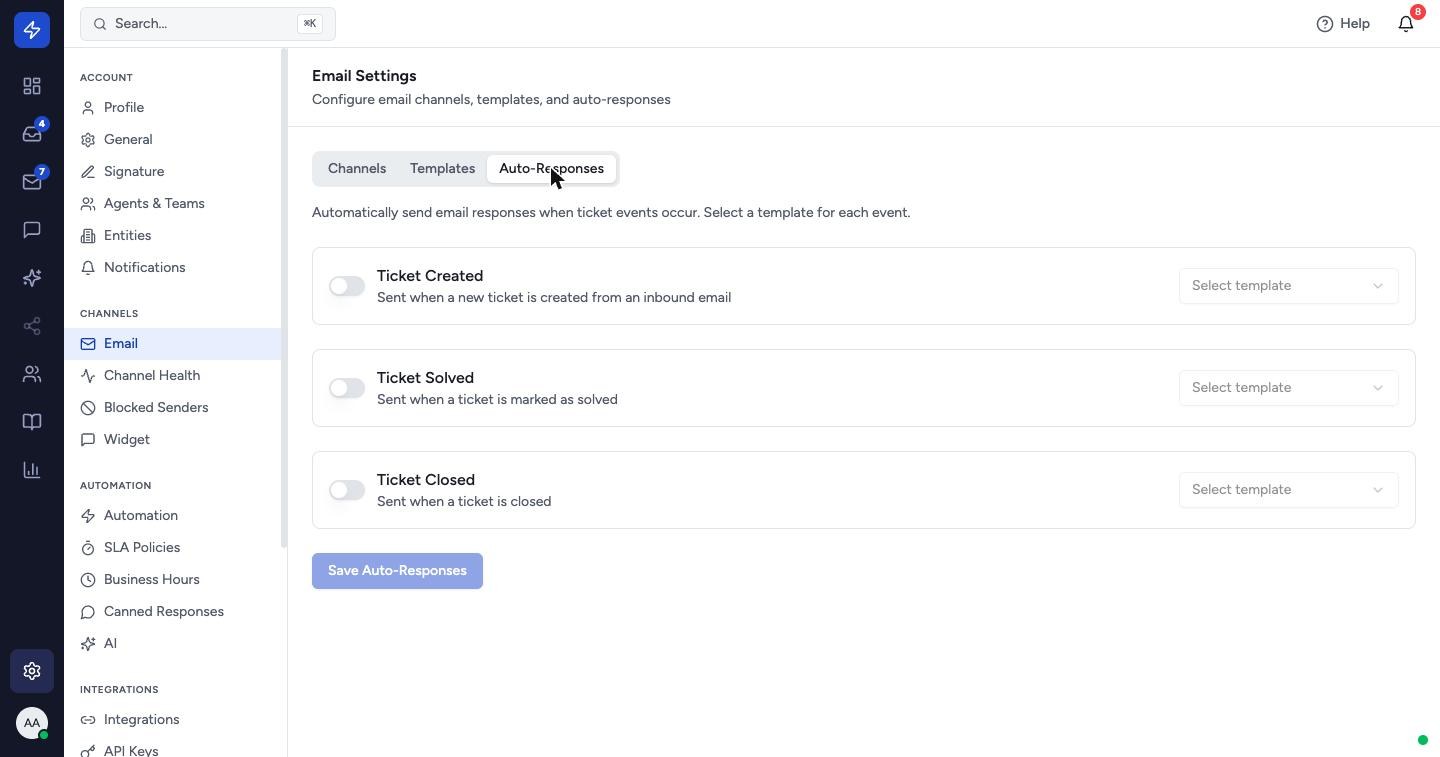Click the Ticket Closed heading text
The image size is (1440, 757).
click(426, 480)
